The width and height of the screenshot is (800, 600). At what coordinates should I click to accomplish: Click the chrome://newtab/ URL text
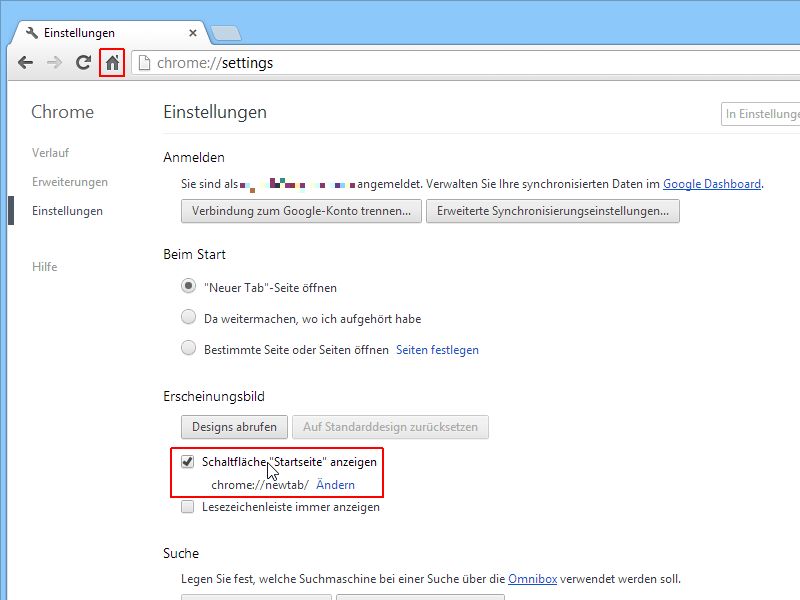(260, 485)
